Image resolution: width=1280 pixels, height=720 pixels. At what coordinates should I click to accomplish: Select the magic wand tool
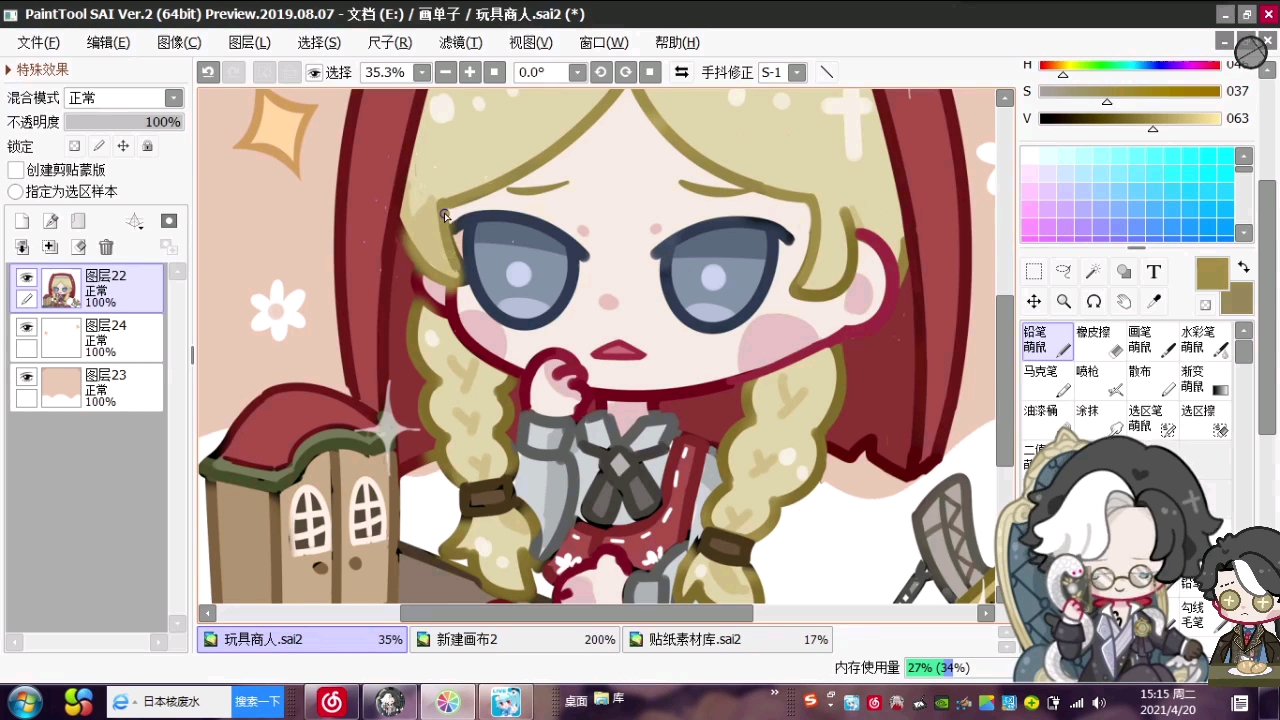[x=1094, y=272]
